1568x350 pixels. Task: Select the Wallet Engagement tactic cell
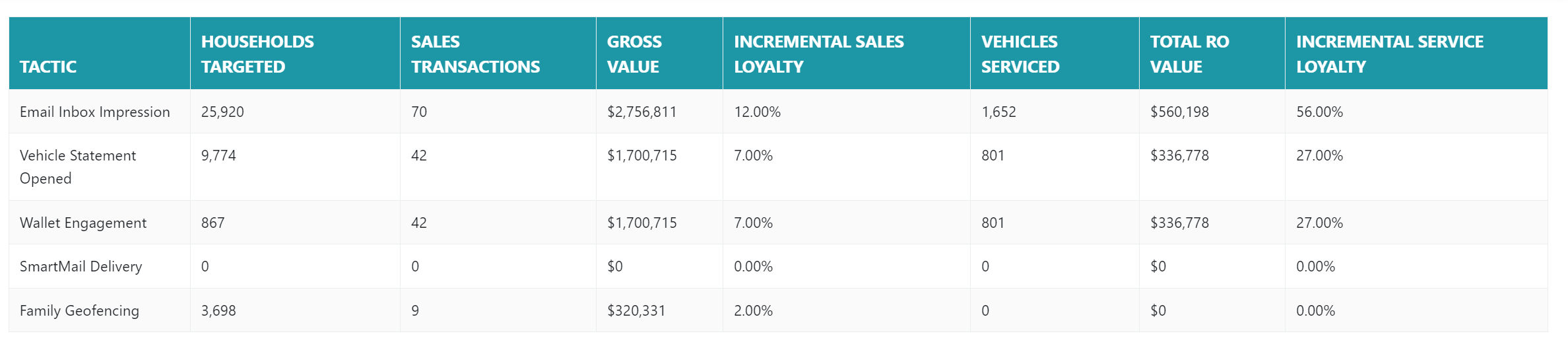[x=83, y=223]
